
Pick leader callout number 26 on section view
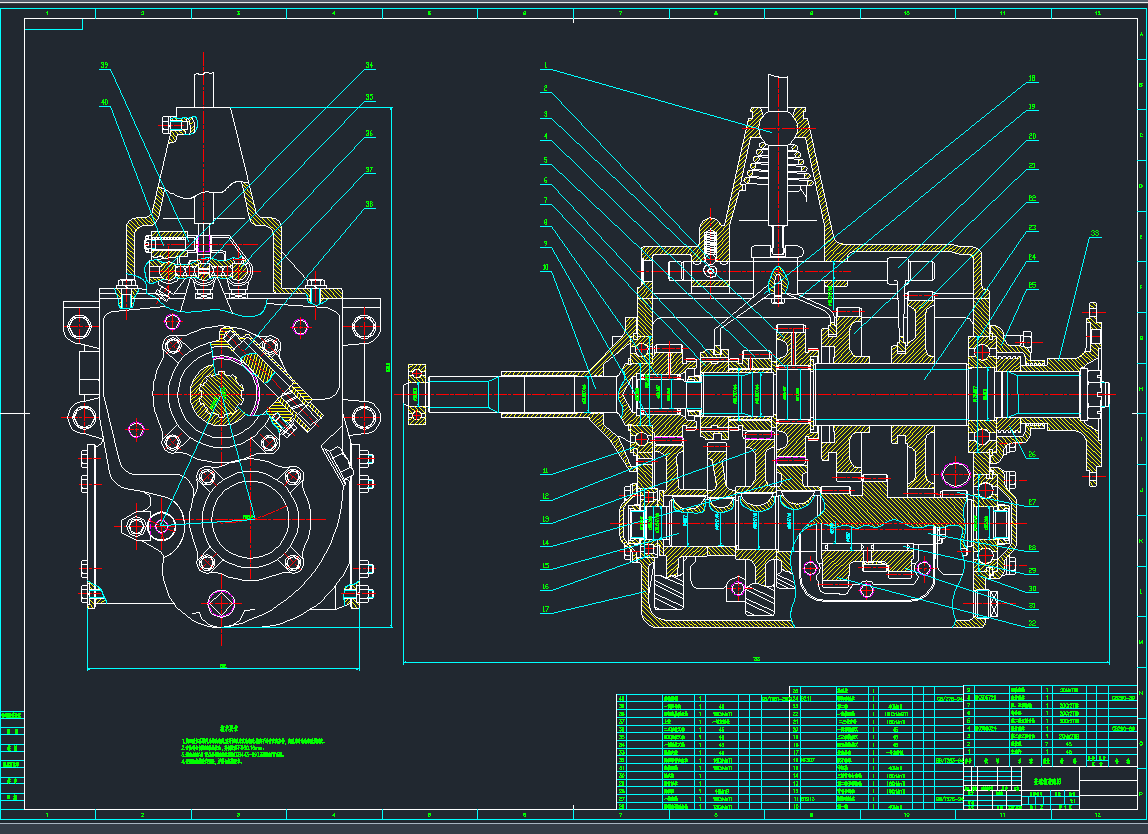pos(1032,454)
